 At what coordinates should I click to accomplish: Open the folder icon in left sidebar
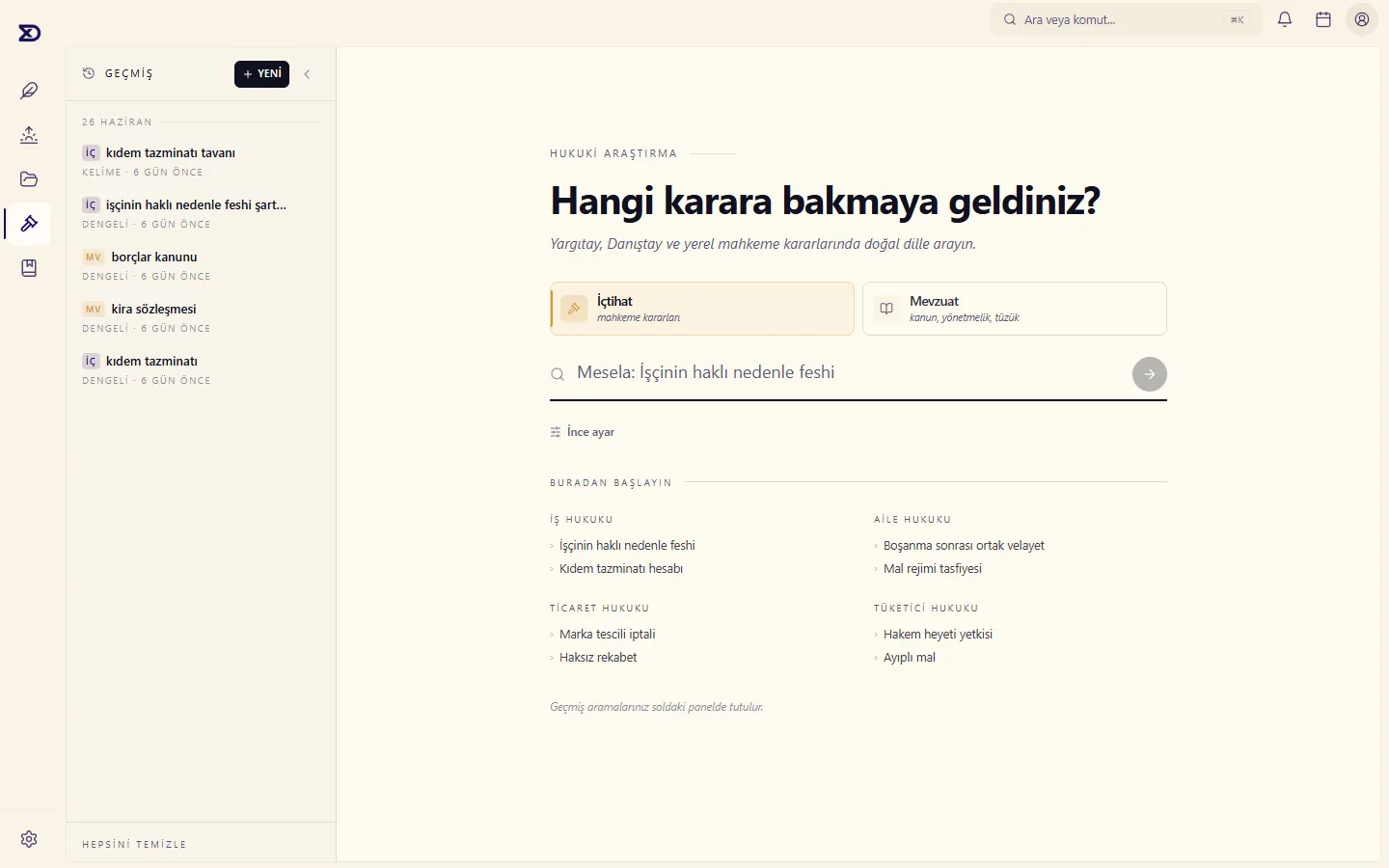pos(29,179)
